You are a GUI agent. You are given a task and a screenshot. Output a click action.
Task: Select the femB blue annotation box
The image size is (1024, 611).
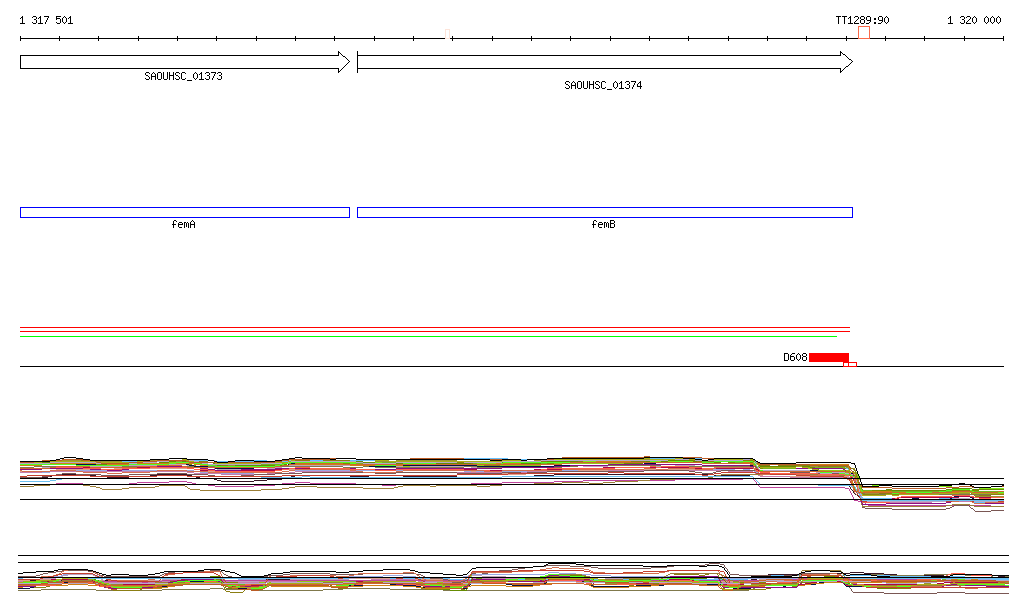pos(604,212)
